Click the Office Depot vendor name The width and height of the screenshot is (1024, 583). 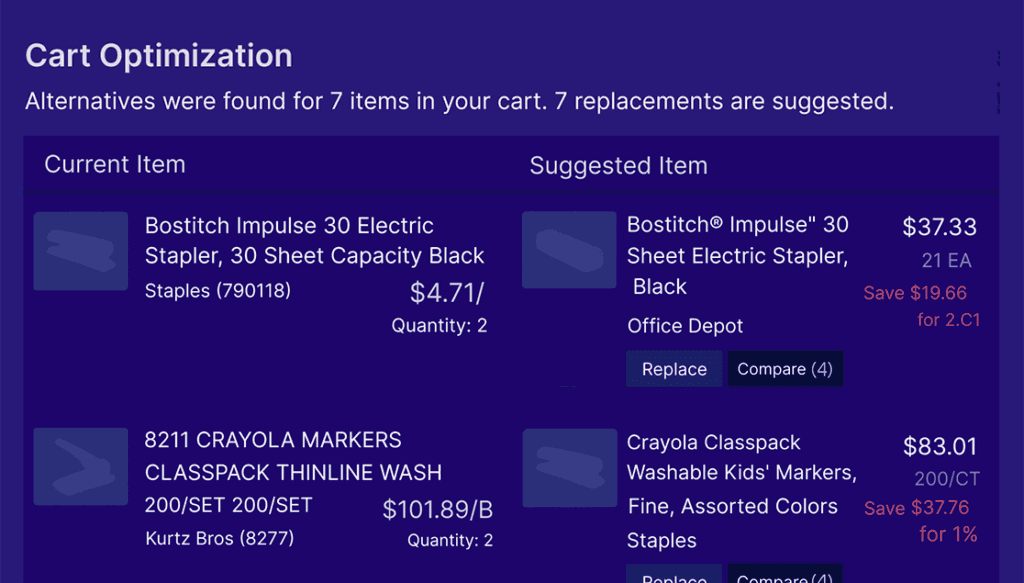[x=685, y=326]
